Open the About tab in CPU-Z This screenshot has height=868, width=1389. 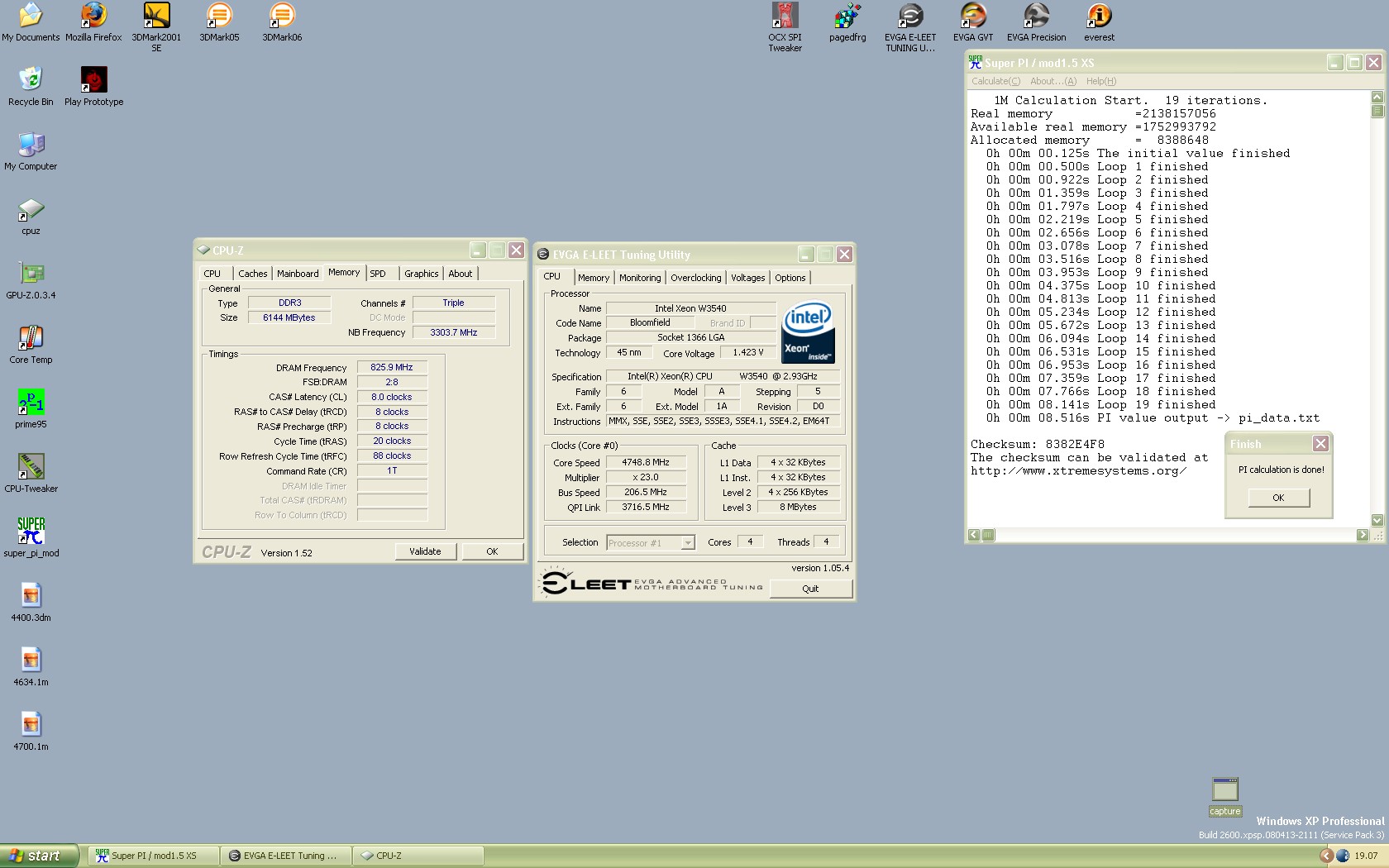(x=461, y=274)
